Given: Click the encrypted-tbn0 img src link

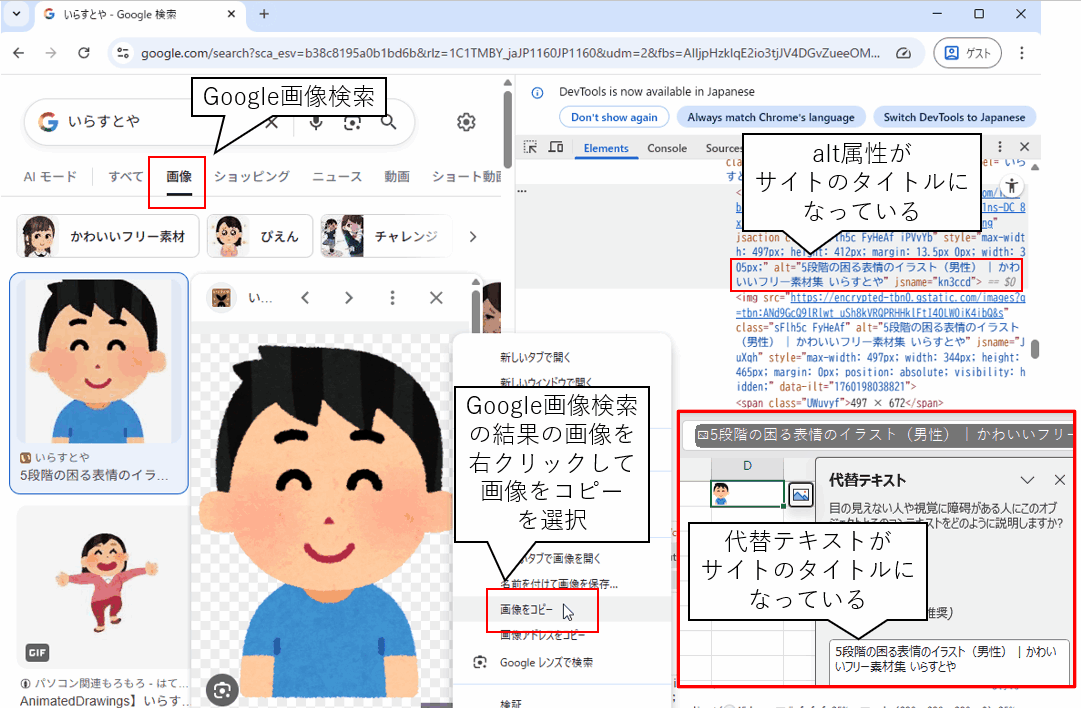Looking at the screenshot, I should click(x=880, y=305).
